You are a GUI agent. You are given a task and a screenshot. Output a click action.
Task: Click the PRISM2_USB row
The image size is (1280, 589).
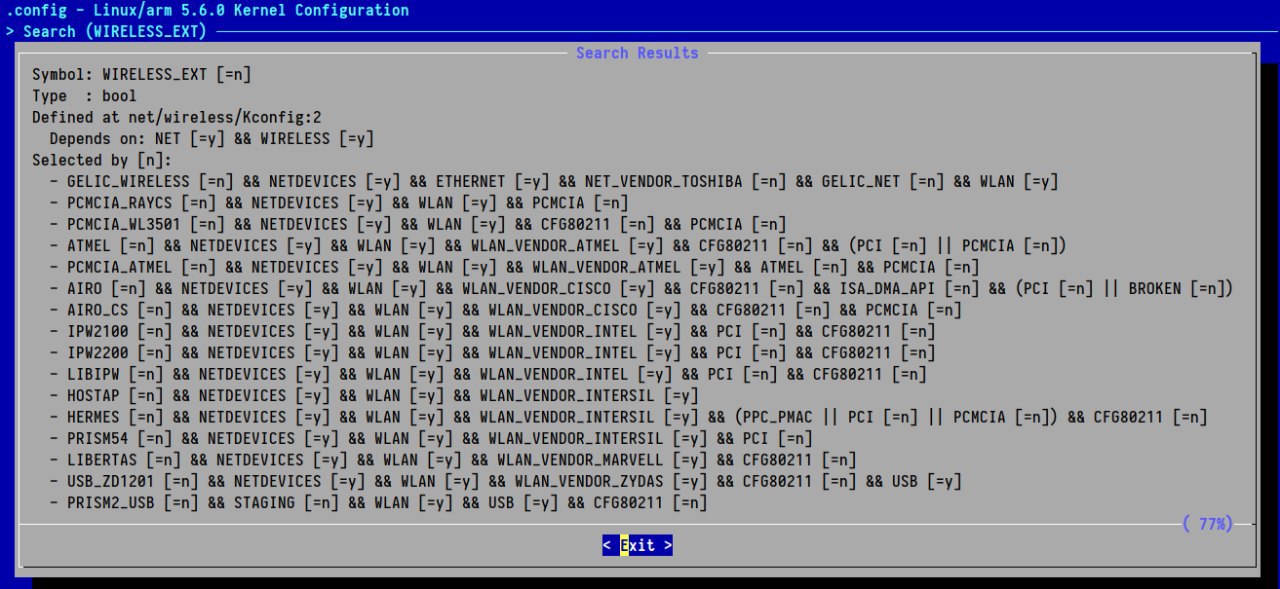pos(379,503)
